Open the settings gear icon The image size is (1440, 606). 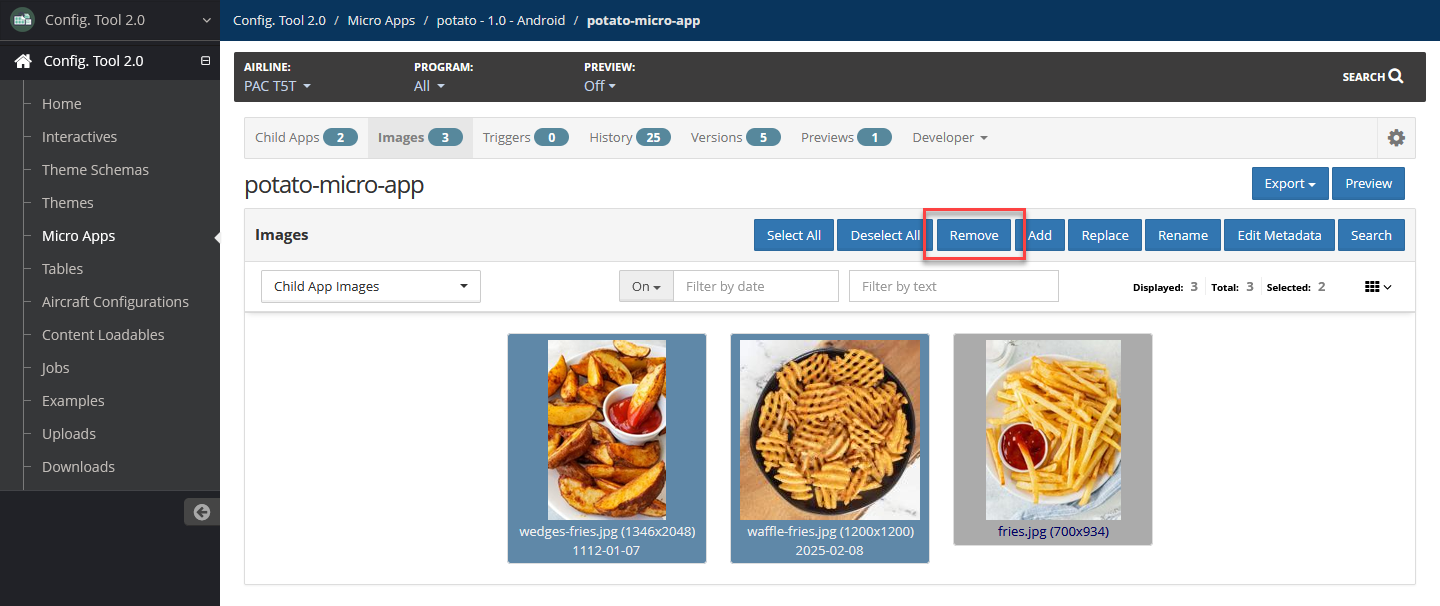point(1396,138)
